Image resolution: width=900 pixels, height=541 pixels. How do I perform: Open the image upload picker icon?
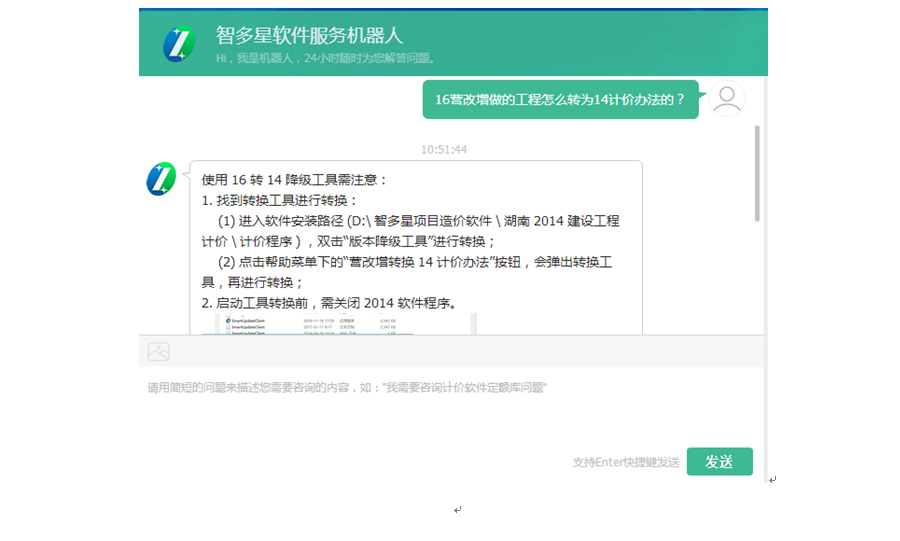pos(158,352)
